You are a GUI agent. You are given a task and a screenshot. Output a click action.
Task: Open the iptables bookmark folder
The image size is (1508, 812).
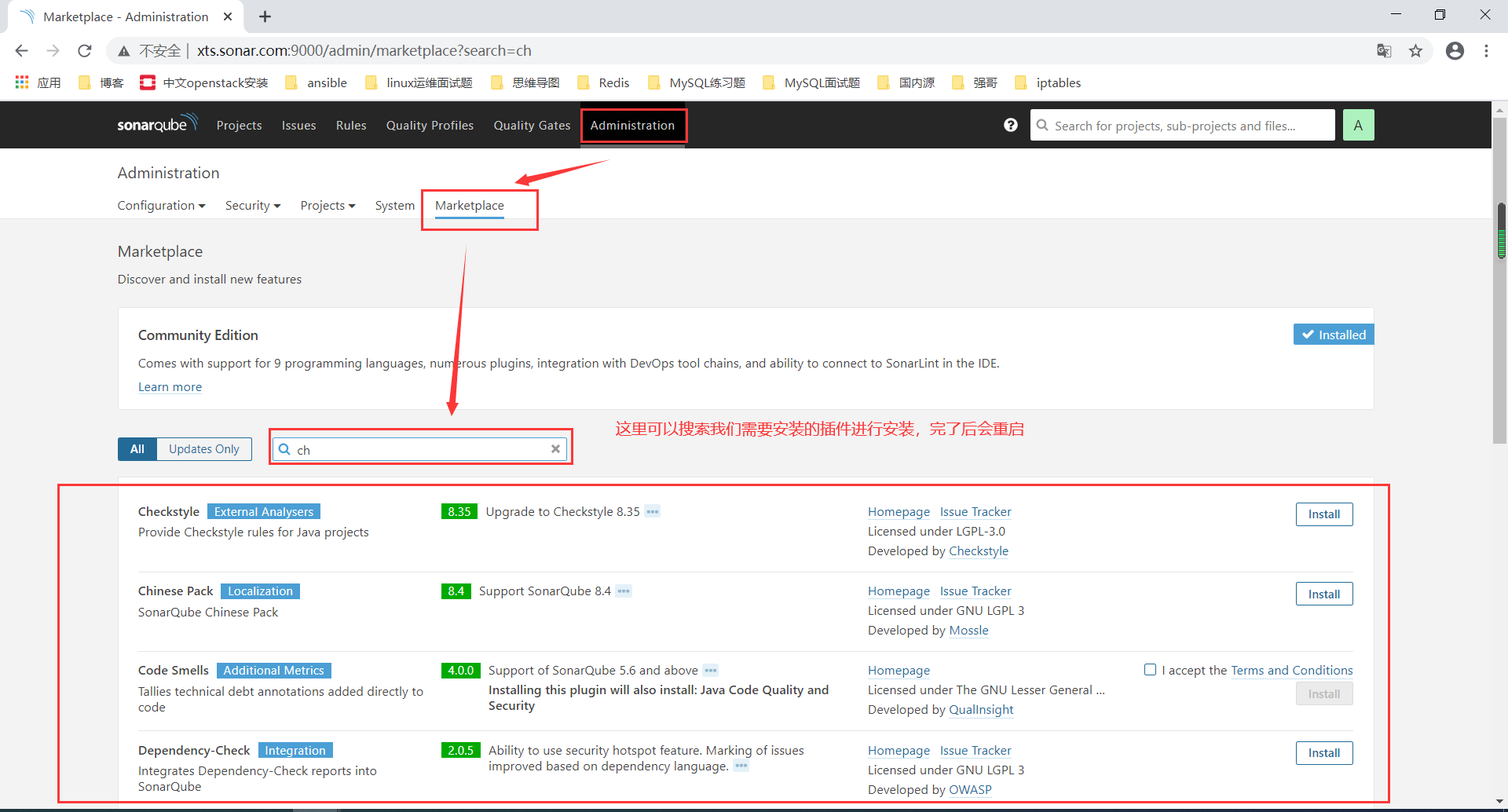pyautogui.click(x=1048, y=82)
